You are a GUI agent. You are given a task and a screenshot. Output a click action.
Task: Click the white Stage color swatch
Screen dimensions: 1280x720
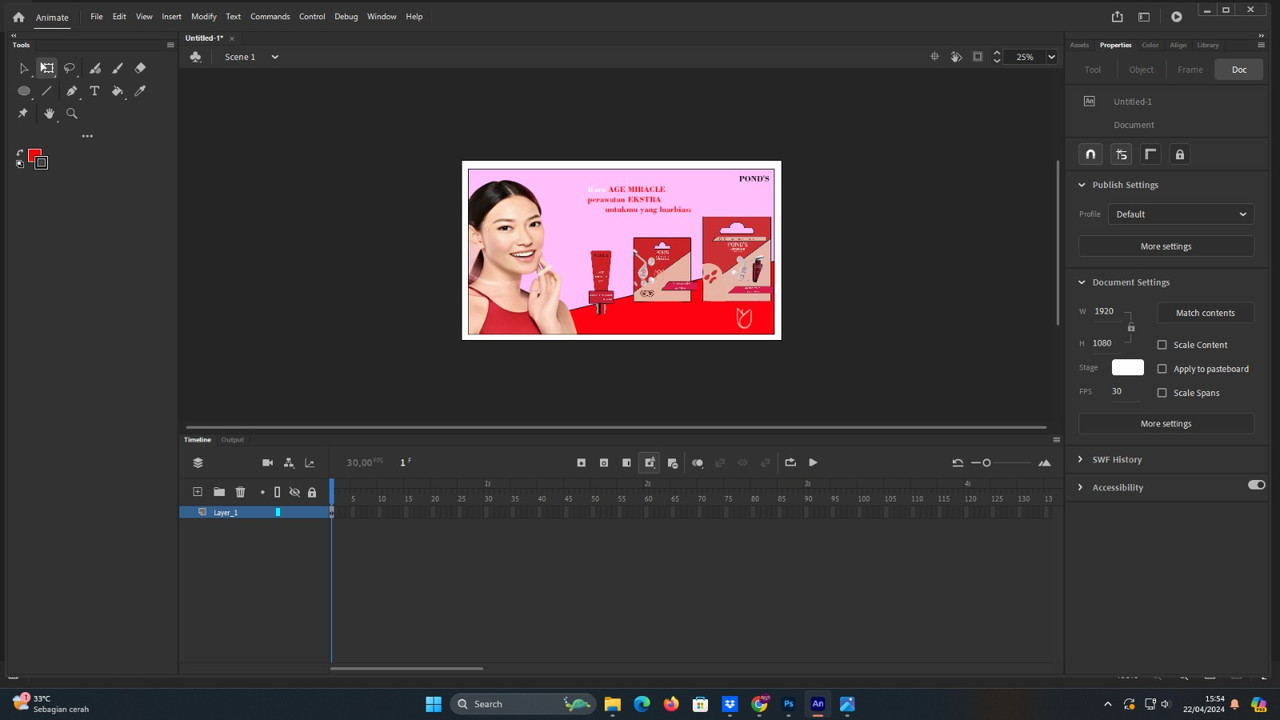click(x=1128, y=368)
